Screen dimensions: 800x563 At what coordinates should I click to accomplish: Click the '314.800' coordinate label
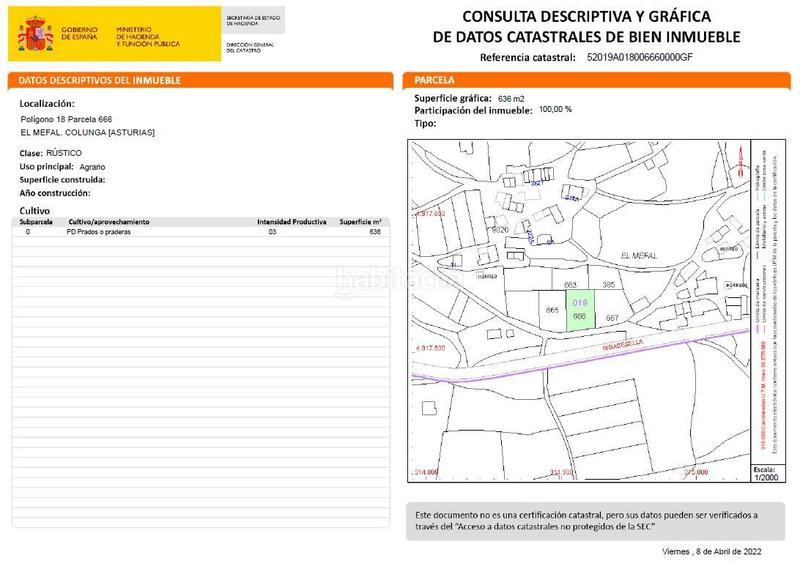[x=426, y=472]
